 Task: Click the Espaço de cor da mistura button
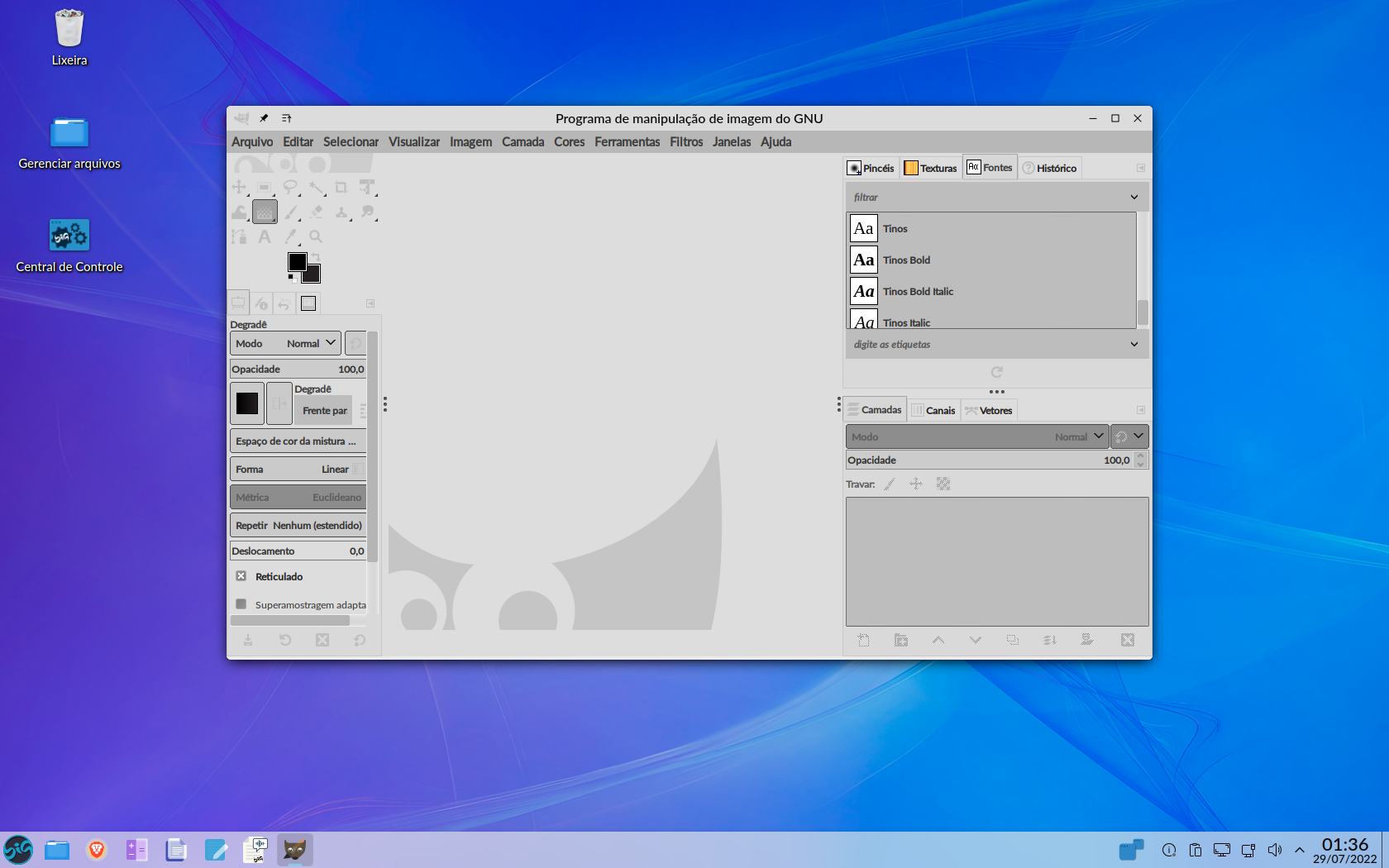click(298, 441)
